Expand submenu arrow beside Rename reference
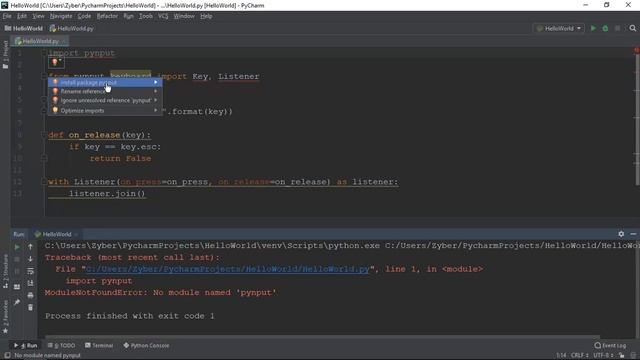Image resolution: width=640 pixels, height=360 pixels. click(x=156, y=91)
